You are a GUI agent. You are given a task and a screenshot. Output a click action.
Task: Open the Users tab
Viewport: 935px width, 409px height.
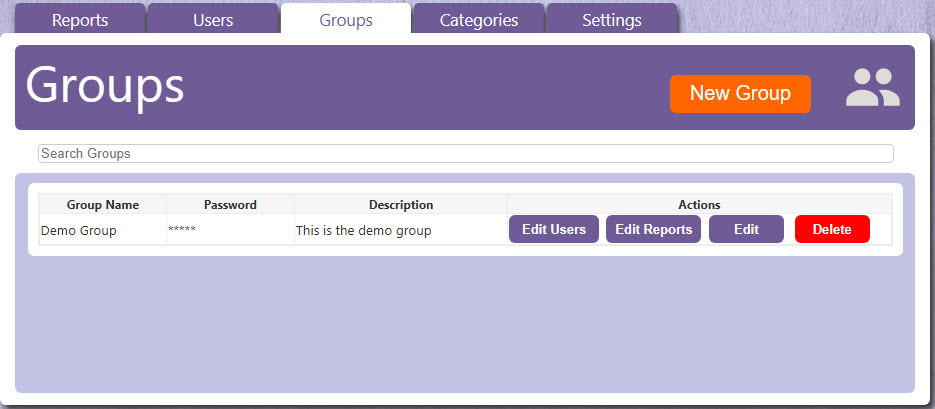pos(213,20)
